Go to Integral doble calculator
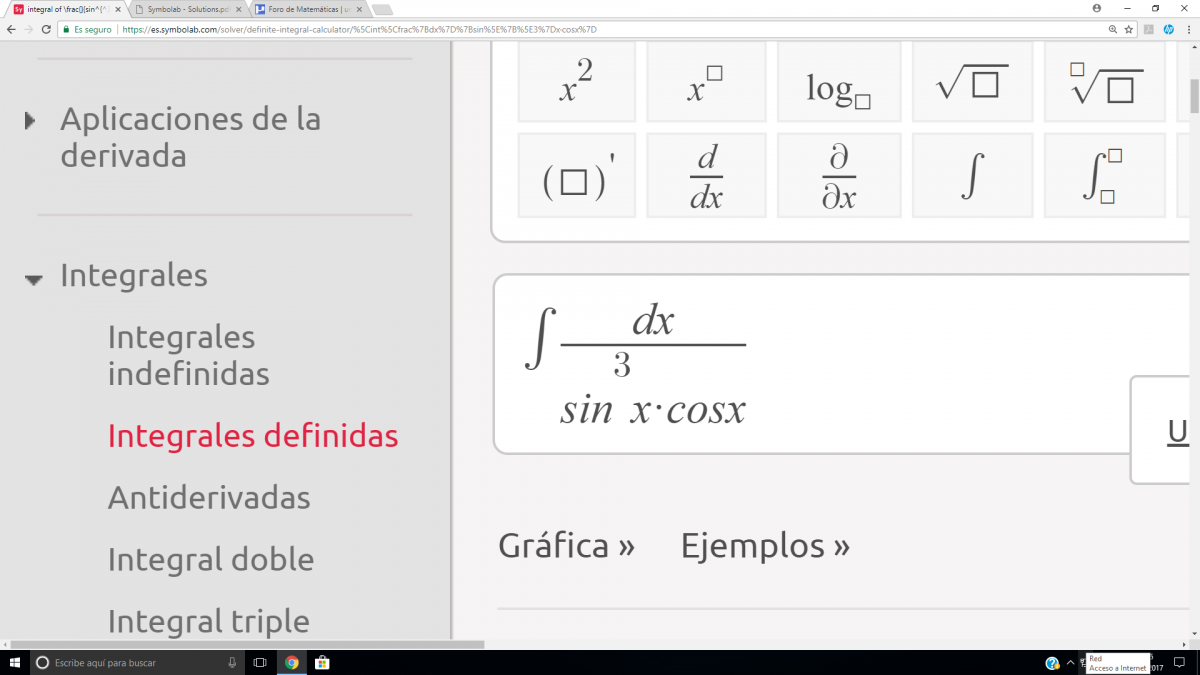This screenshot has width=1200, height=675. pyautogui.click(x=210, y=559)
